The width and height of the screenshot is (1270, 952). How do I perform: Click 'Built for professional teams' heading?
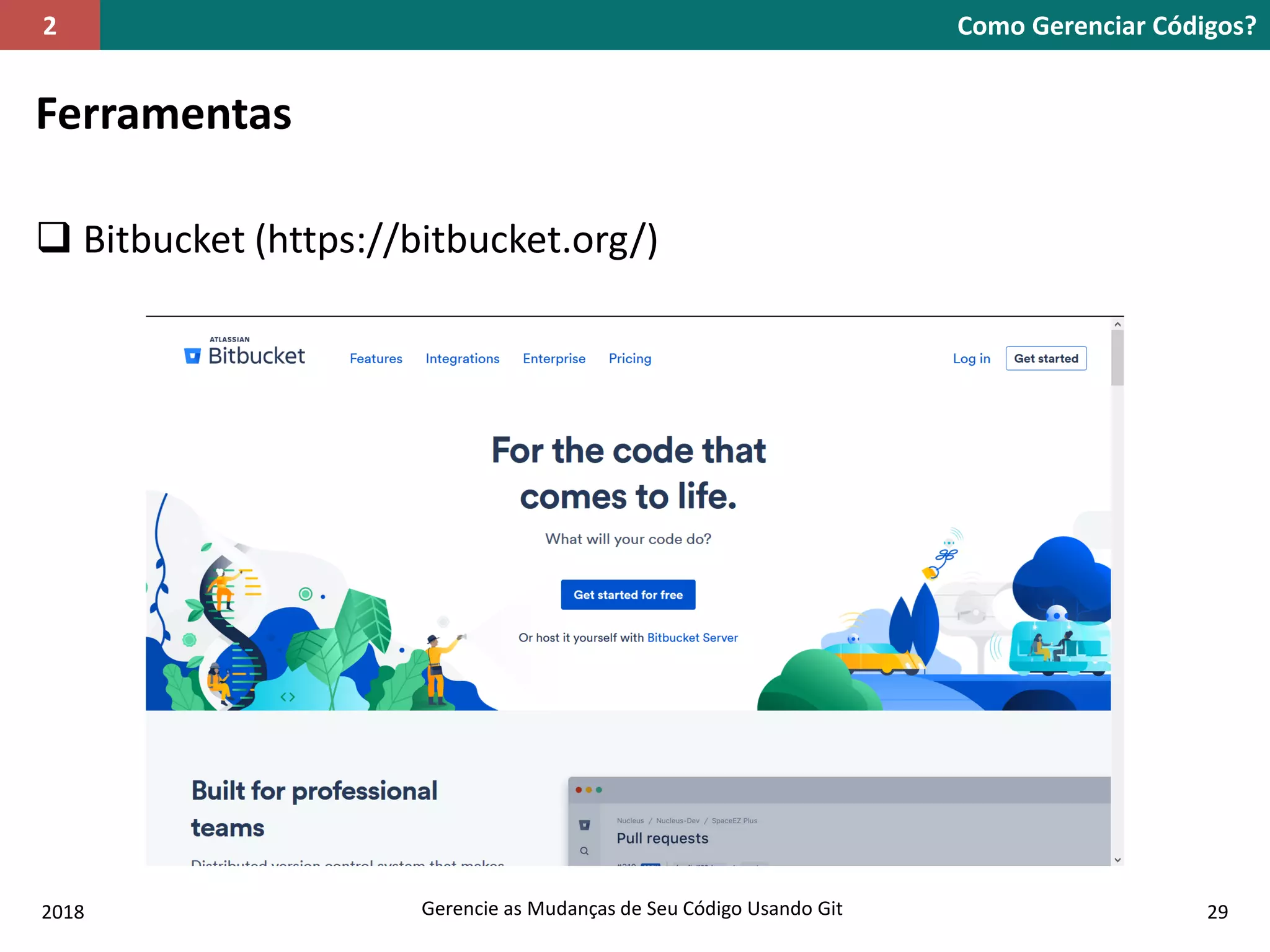tap(314, 809)
